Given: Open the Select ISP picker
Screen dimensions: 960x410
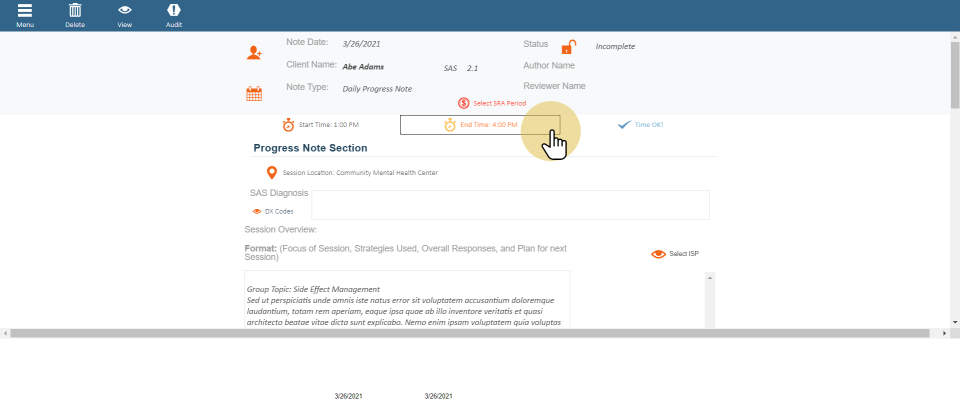Looking at the screenshot, I should pos(675,254).
